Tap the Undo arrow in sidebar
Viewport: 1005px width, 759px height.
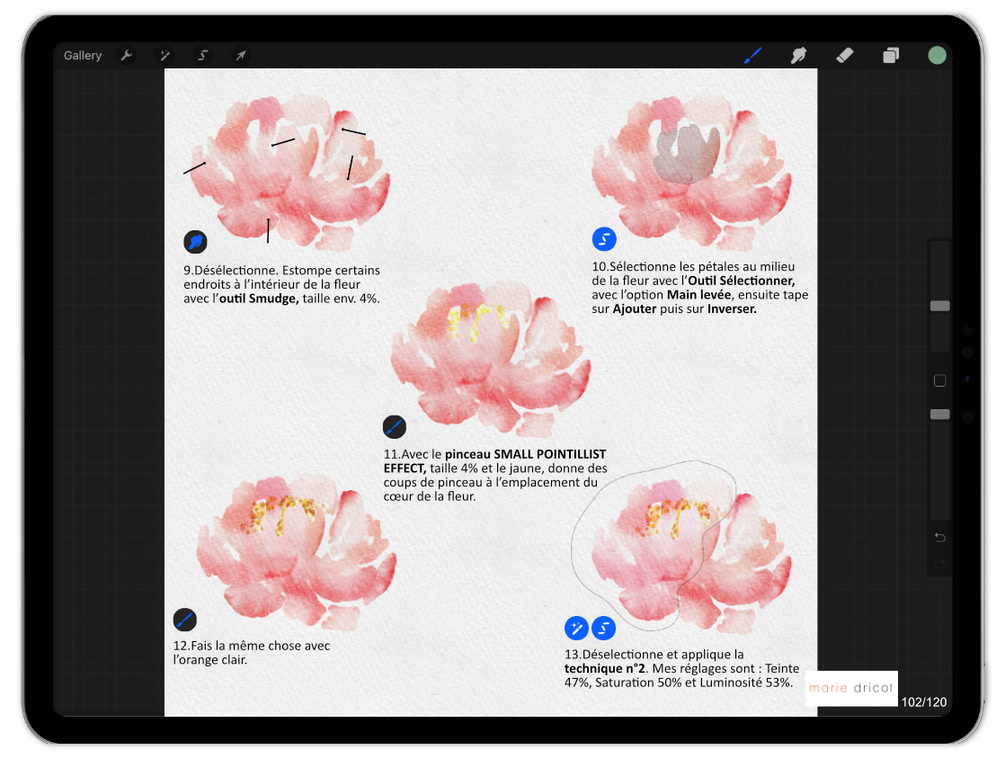940,537
